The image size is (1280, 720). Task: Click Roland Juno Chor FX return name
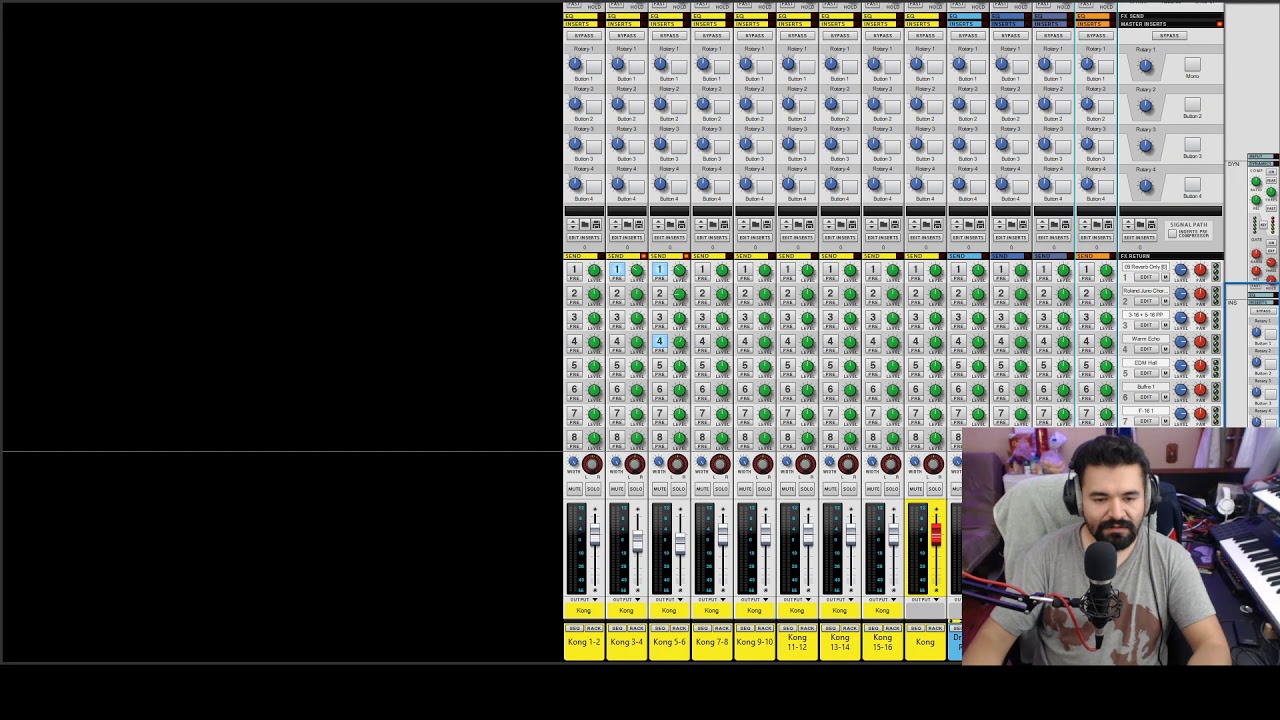click(x=1146, y=291)
